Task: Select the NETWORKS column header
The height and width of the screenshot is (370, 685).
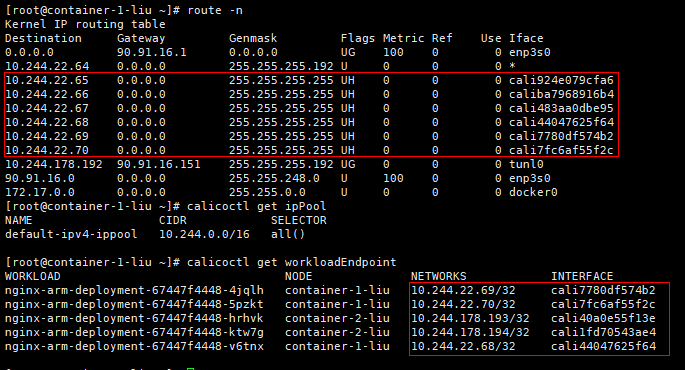Action: 439,276
